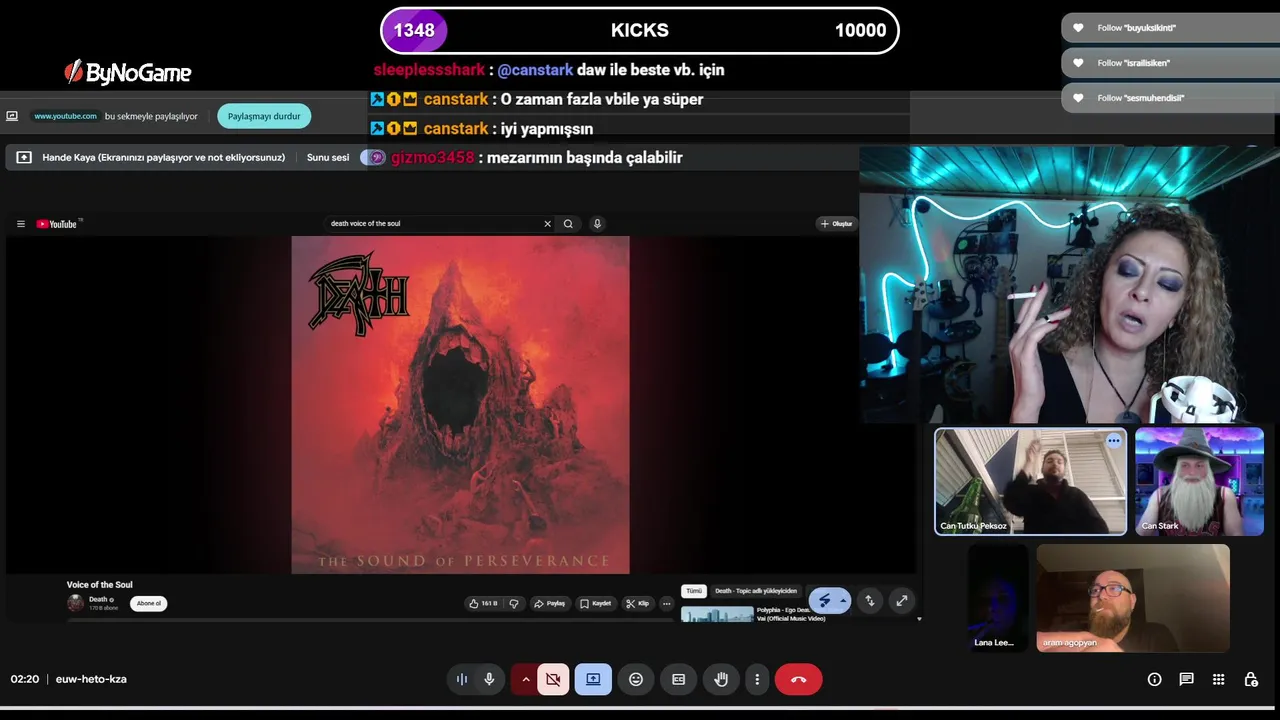Open the meeting chat panel
This screenshot has height=720, width=1280.
click(x=1186, y=679)
